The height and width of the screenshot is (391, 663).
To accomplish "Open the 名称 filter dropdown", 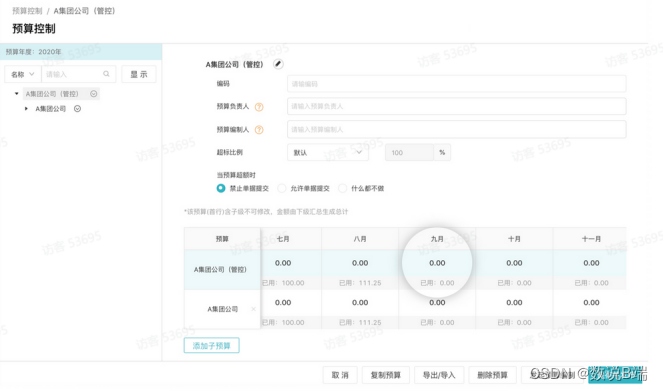I will [23, 74].
